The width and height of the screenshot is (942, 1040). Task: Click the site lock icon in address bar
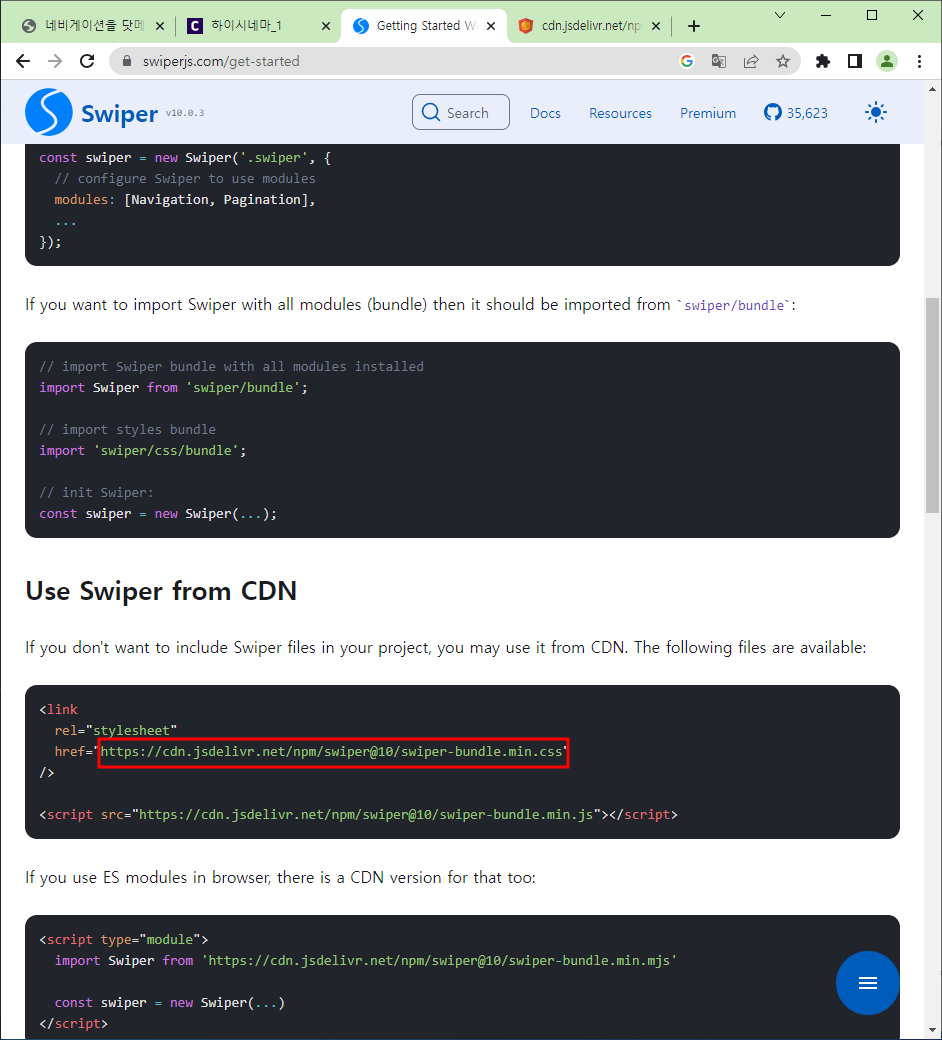127,61
